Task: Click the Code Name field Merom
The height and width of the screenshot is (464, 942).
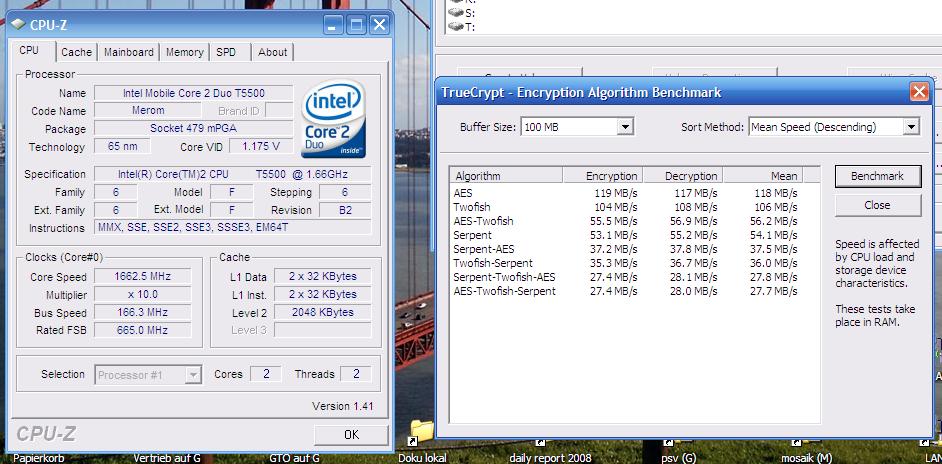Action: pyautogui.click(x=148, y=111)
